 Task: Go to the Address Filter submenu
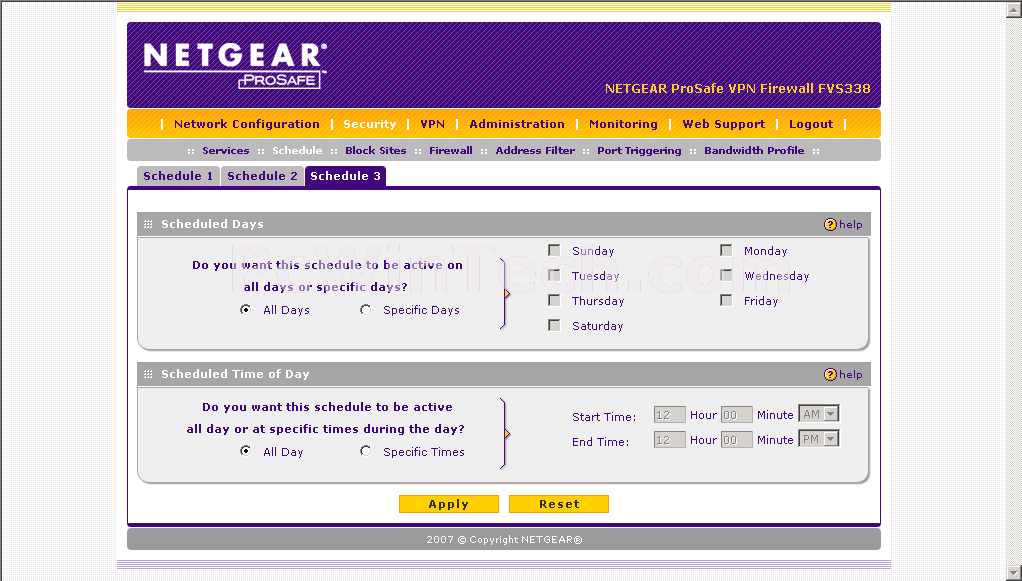[535, 151]
